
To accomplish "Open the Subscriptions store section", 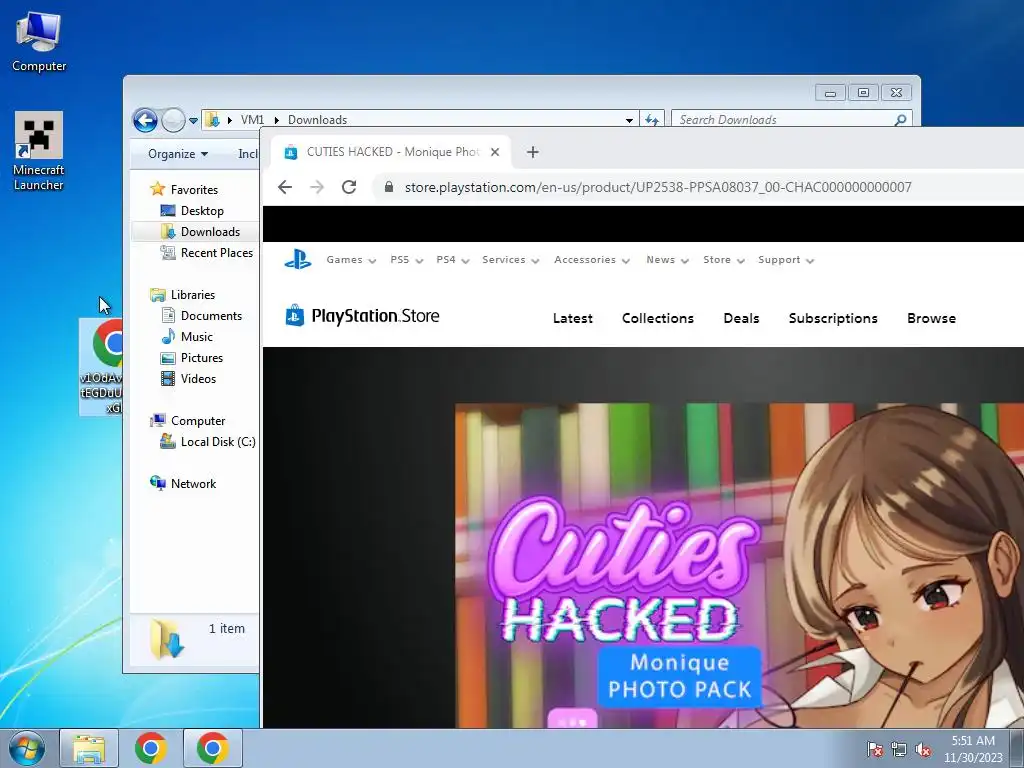I will [833, 318].
